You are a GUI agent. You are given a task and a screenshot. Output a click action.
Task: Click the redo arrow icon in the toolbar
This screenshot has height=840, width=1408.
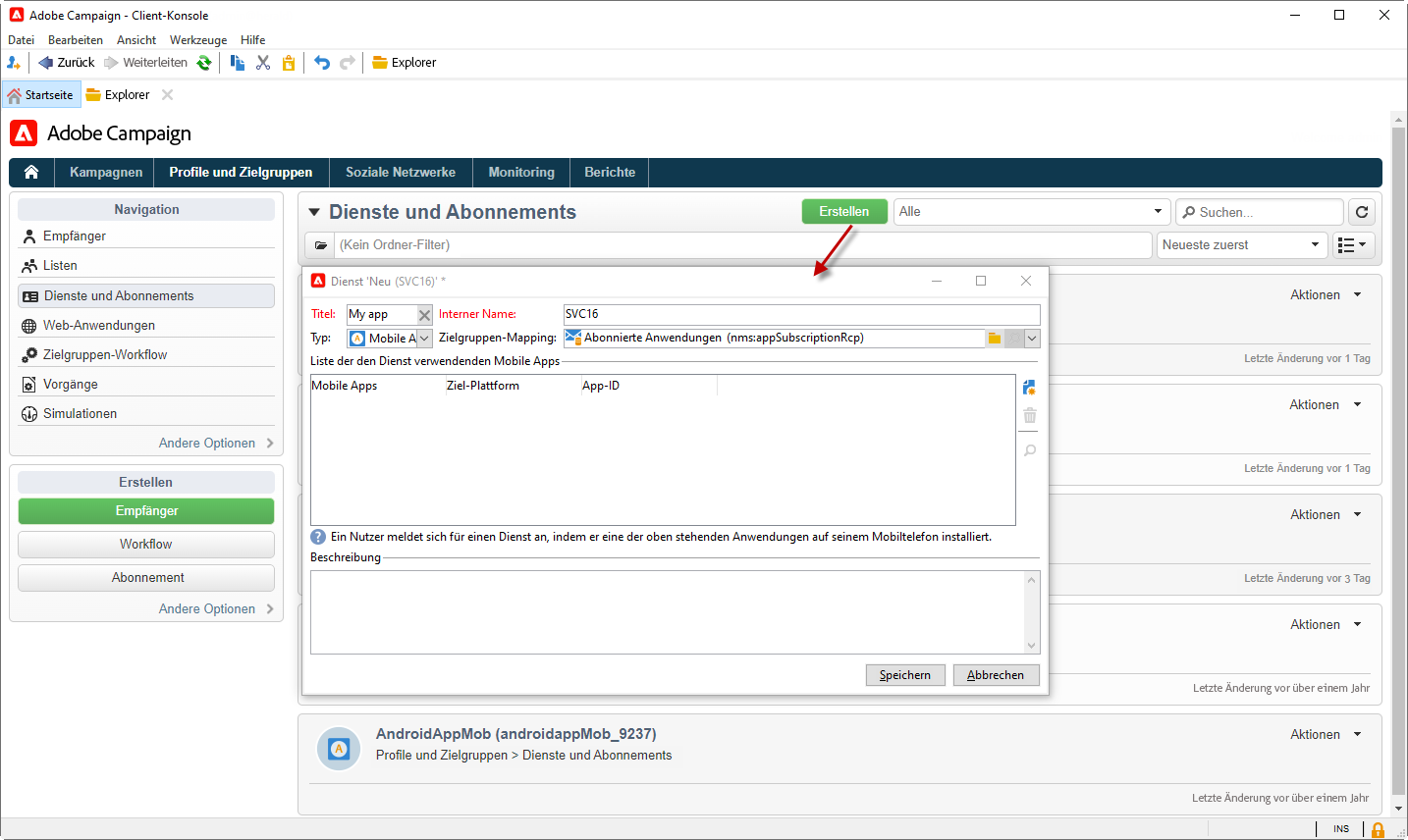(x=348, y=63)
